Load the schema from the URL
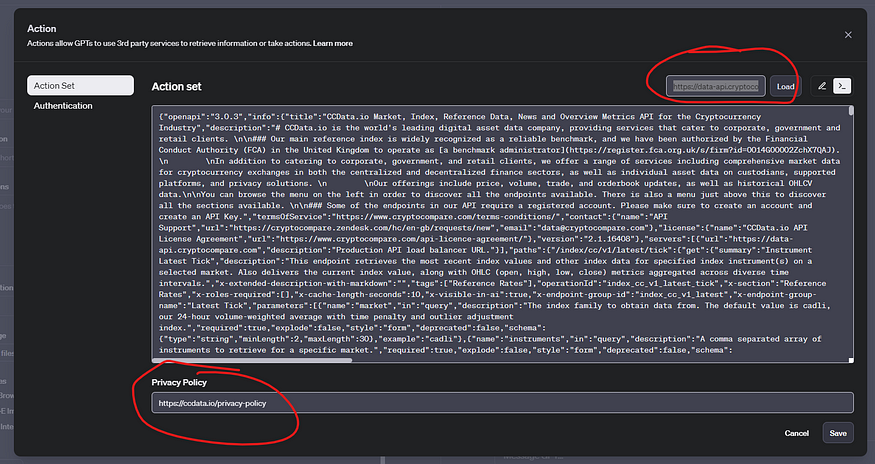Viewport: 875px width, 464px height. (785, 86)
